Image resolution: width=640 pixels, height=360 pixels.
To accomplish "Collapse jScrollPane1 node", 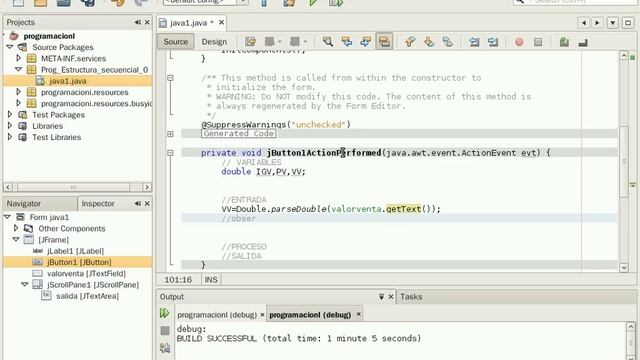I will click(x=24, y=284).
